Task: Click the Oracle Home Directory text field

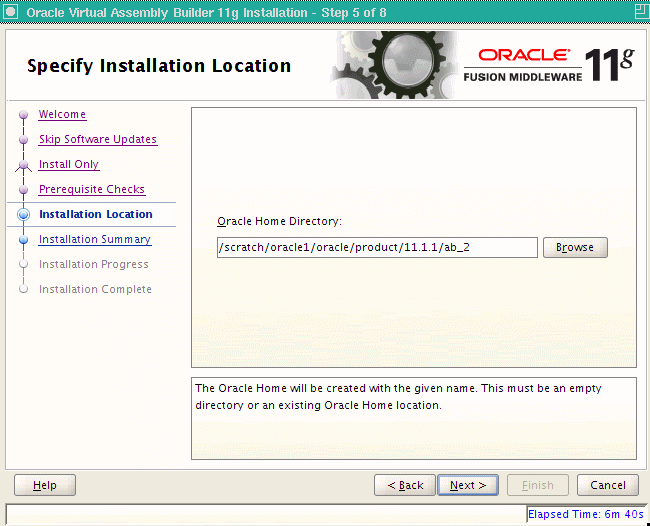Action: [377, 247]
